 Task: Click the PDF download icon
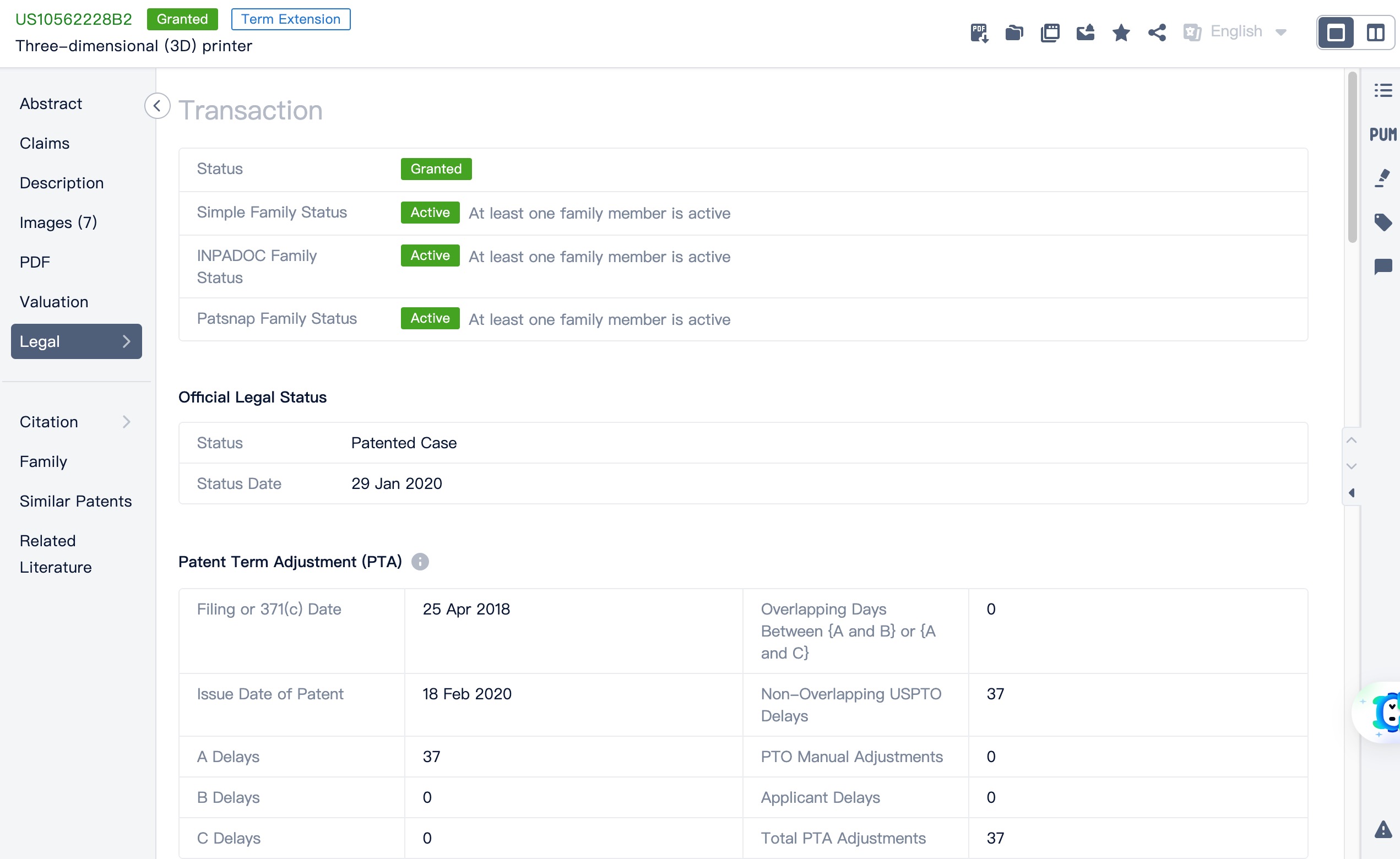coord(979,32)
